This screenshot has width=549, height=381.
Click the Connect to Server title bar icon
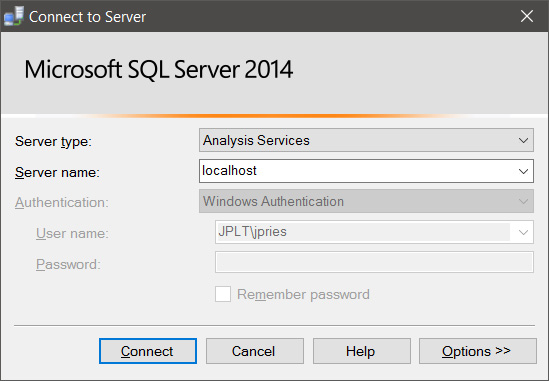(13, 16)
